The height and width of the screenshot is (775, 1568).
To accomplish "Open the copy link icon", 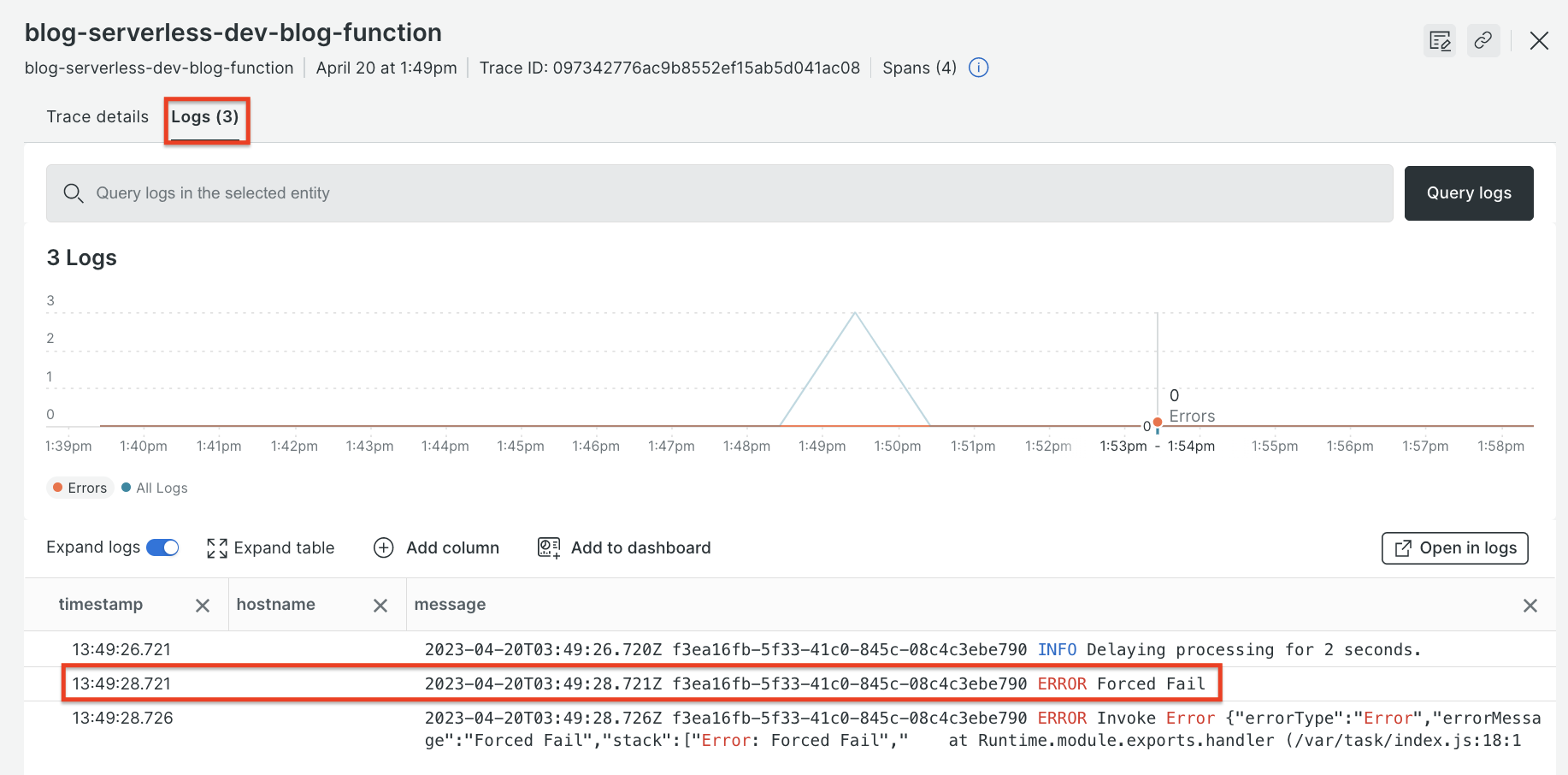I will click(x=1484, y=40).
